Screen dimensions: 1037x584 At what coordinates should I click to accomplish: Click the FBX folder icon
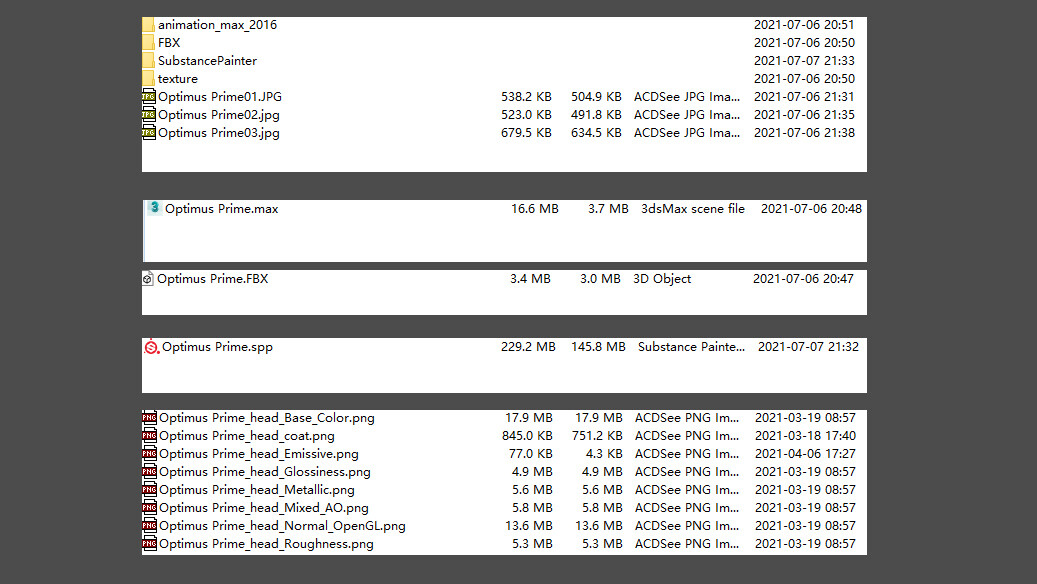coord(148,42)
